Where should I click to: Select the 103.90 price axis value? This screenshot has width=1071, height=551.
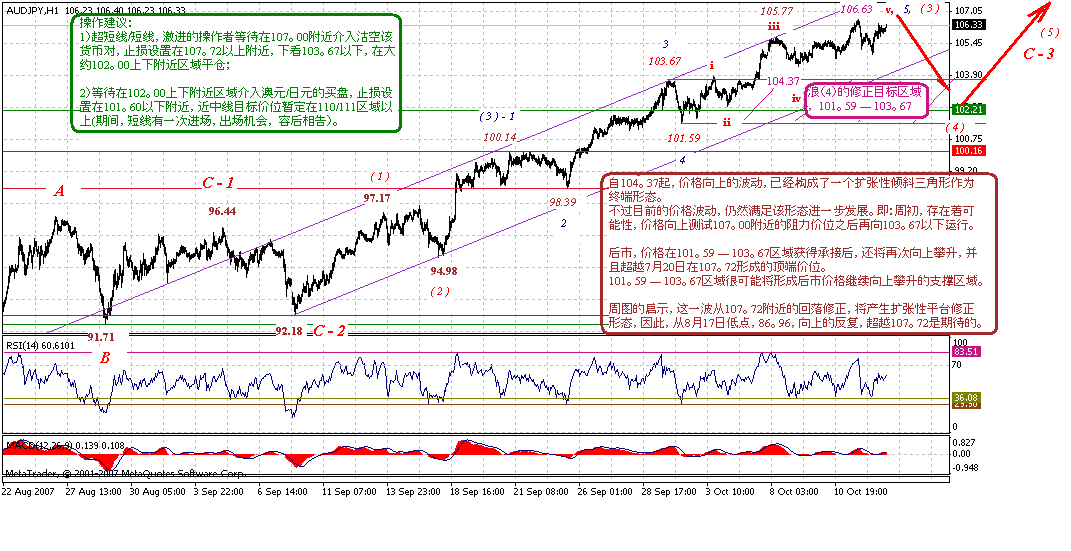click(x=971, y=74)
